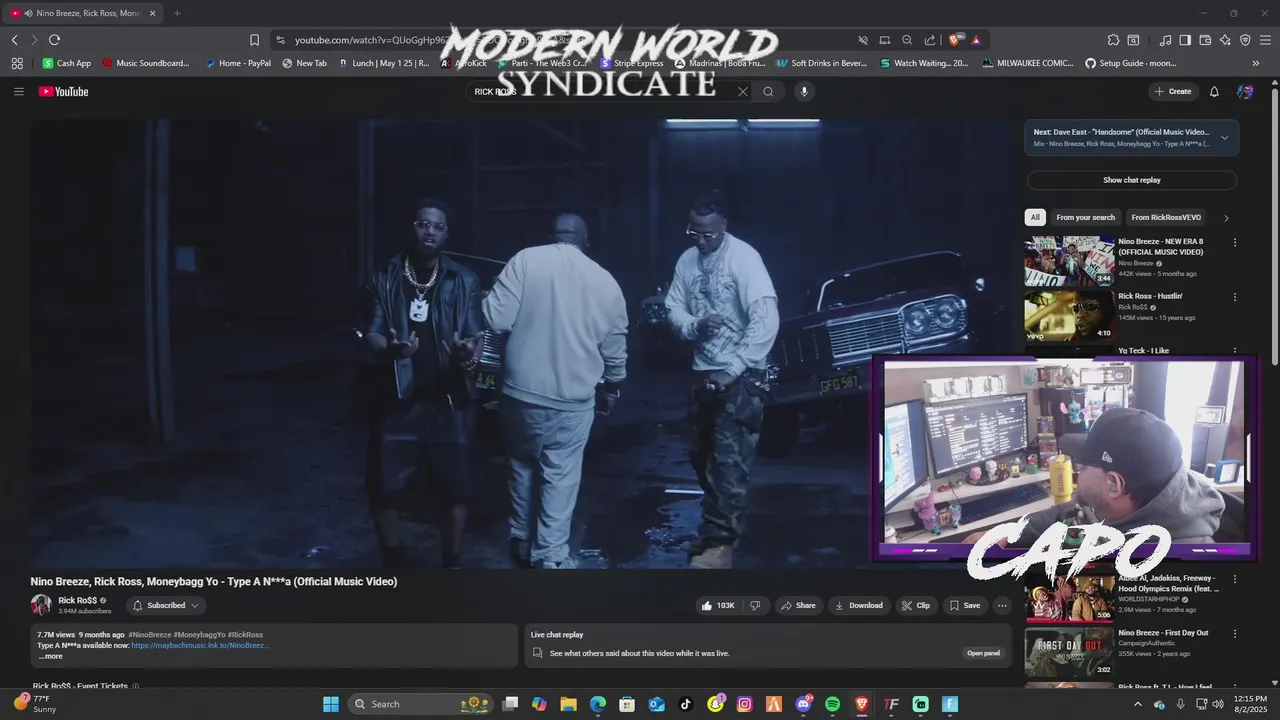Expand description with ...more
Image resolution: width=1280 pixels, height=720 pixels.
[50, 656]
